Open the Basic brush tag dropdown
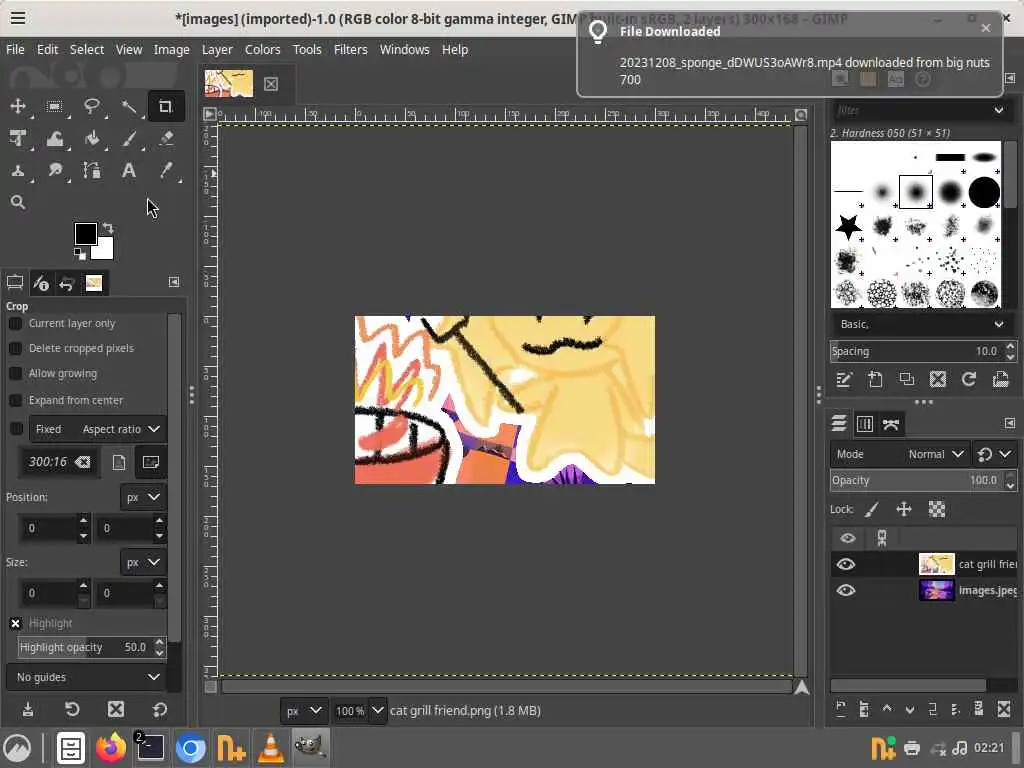This screenshot has width=1024, height=768. pos(921,324)
